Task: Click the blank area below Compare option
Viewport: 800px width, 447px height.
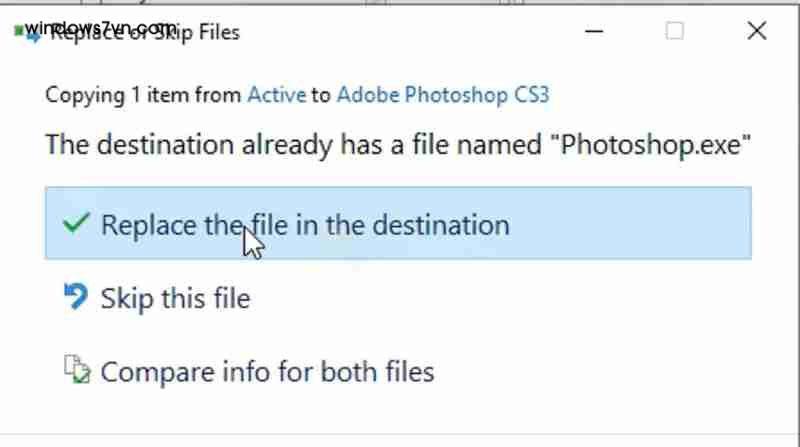Action: (x=400, y=420)
